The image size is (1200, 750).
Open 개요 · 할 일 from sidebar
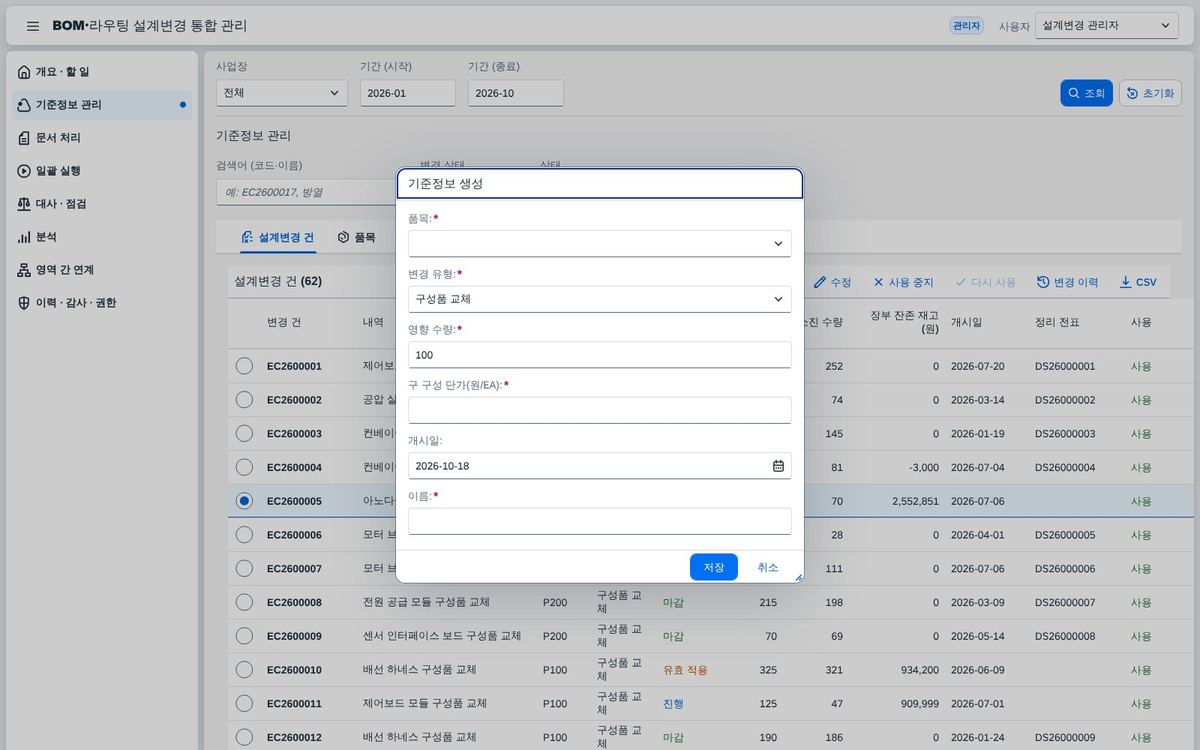102,72
